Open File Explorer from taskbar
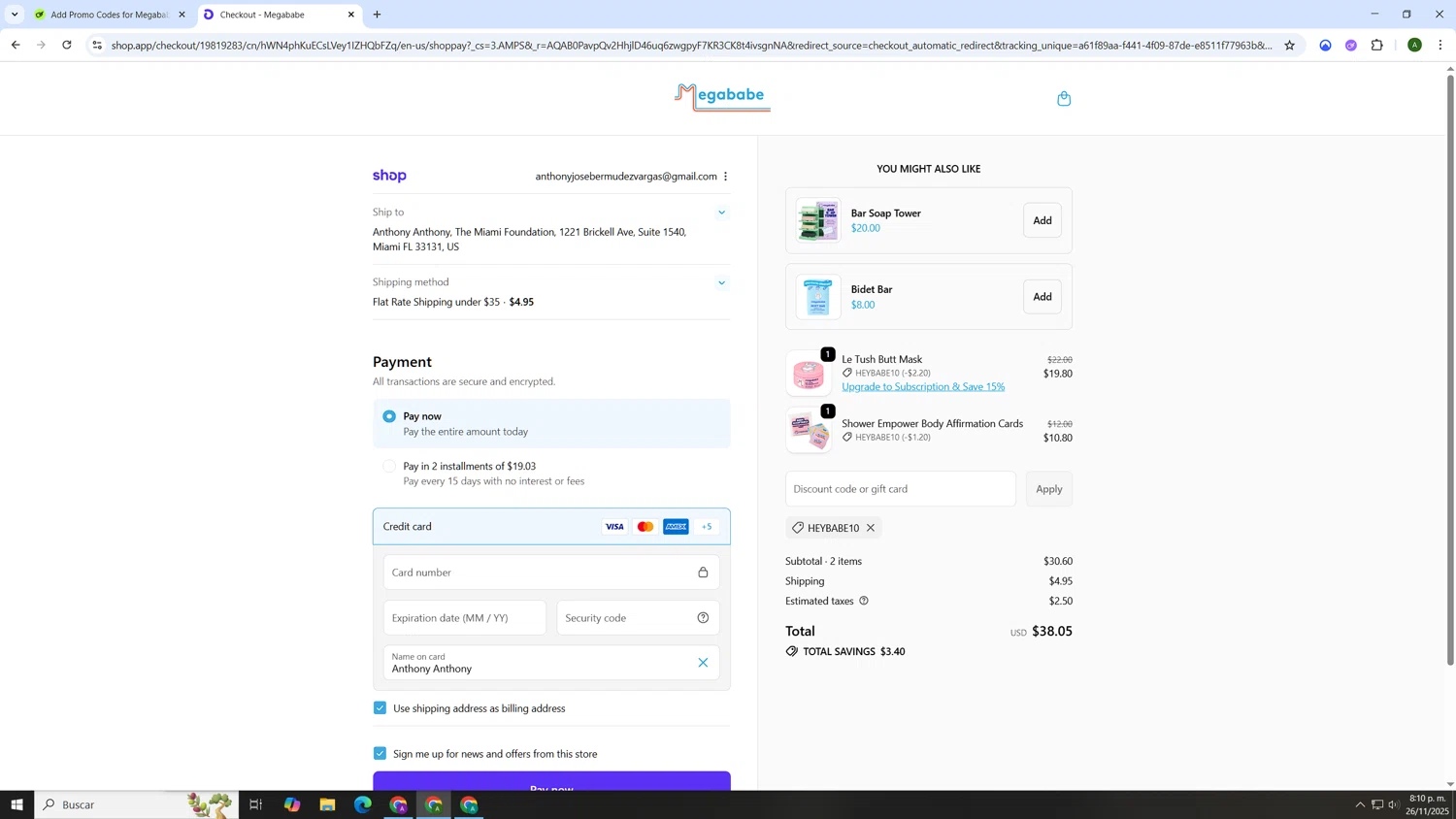The image size is (1456, 819). 327,804
